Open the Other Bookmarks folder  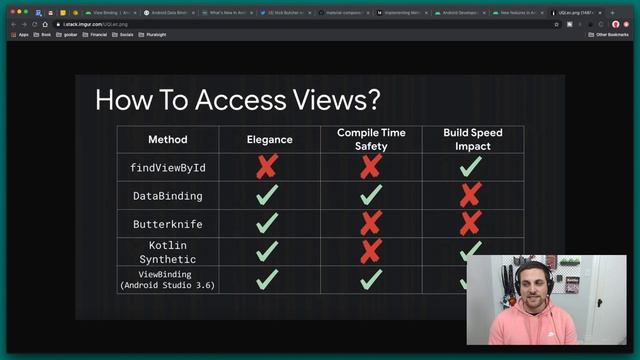(609, 35)
